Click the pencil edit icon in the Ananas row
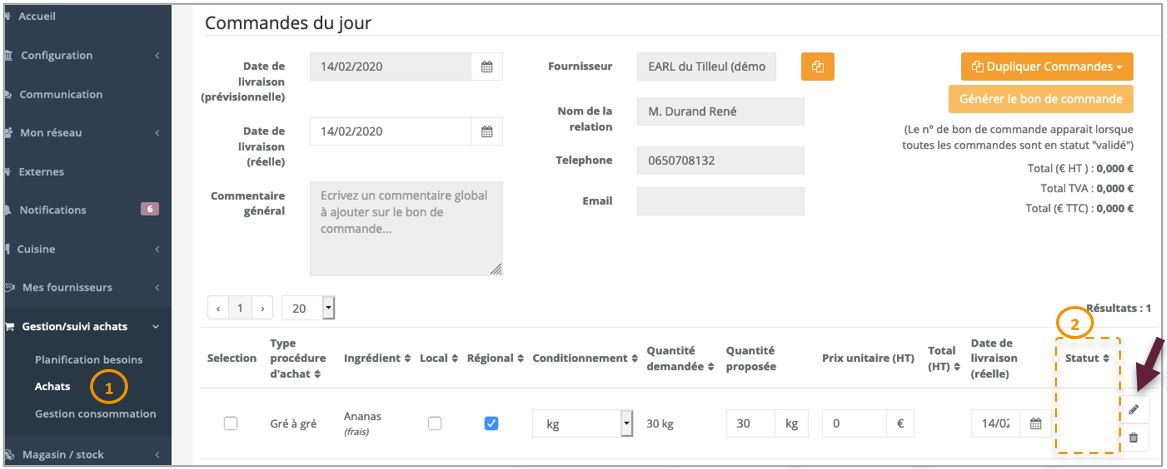This screenshot has height=469, width=1167. 1133,409
